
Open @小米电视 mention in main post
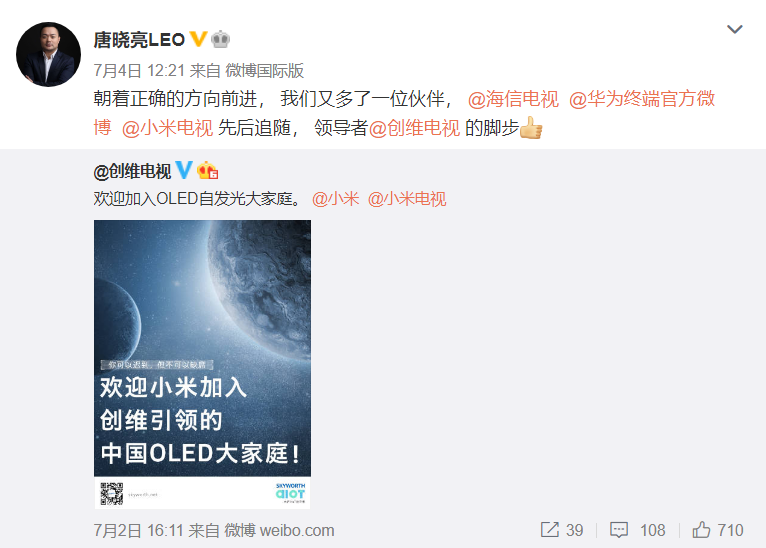pos(167,128)
